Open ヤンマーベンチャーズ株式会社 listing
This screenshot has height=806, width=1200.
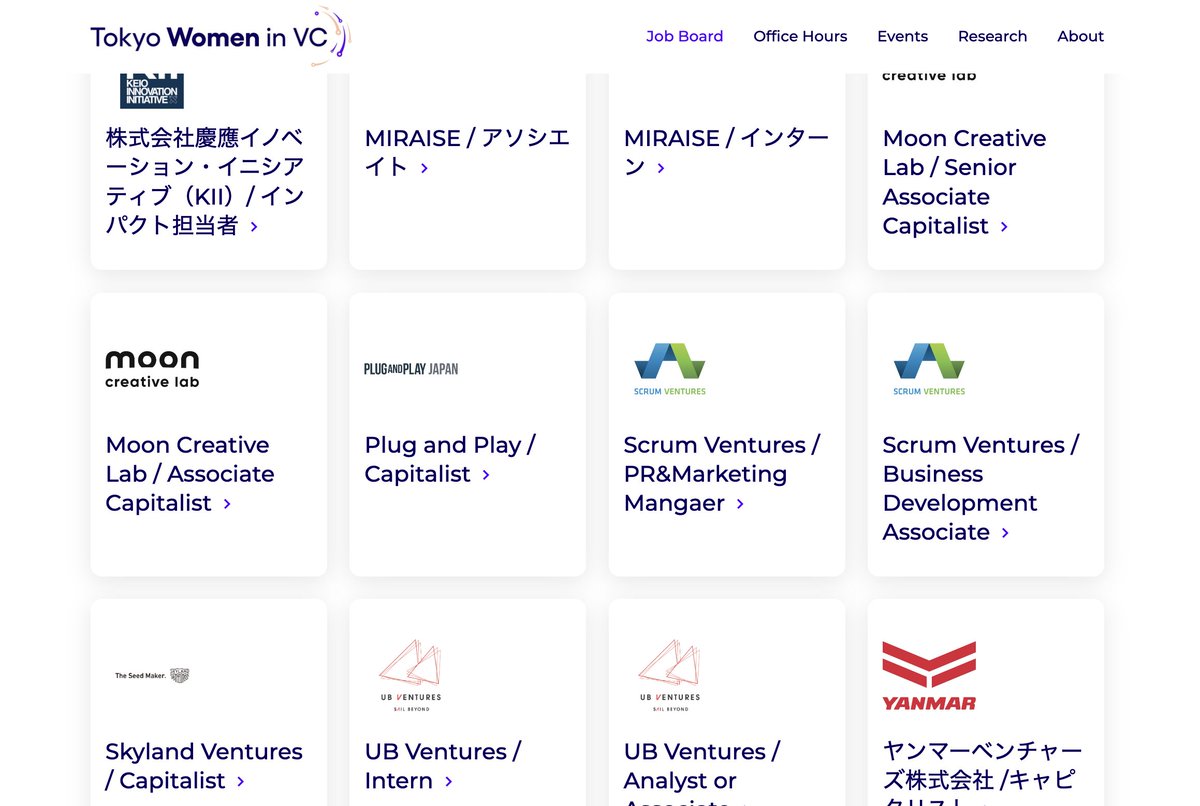click(982, 774)
